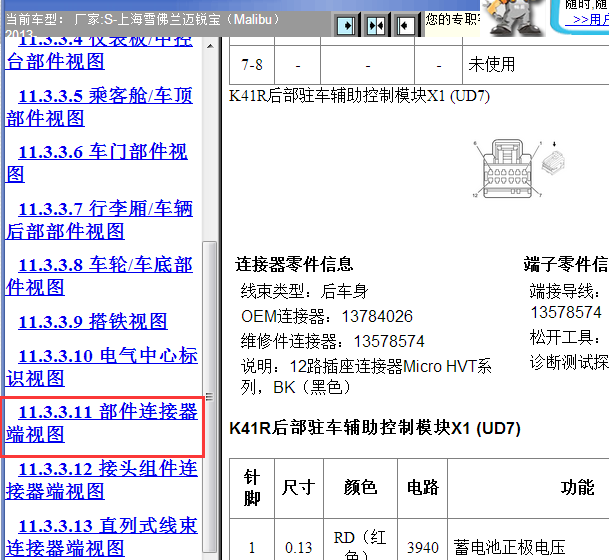Viewport: 609px width, 560px height.
Task: Click the 3940 circuit cell
Action: [x=423, y=548]
